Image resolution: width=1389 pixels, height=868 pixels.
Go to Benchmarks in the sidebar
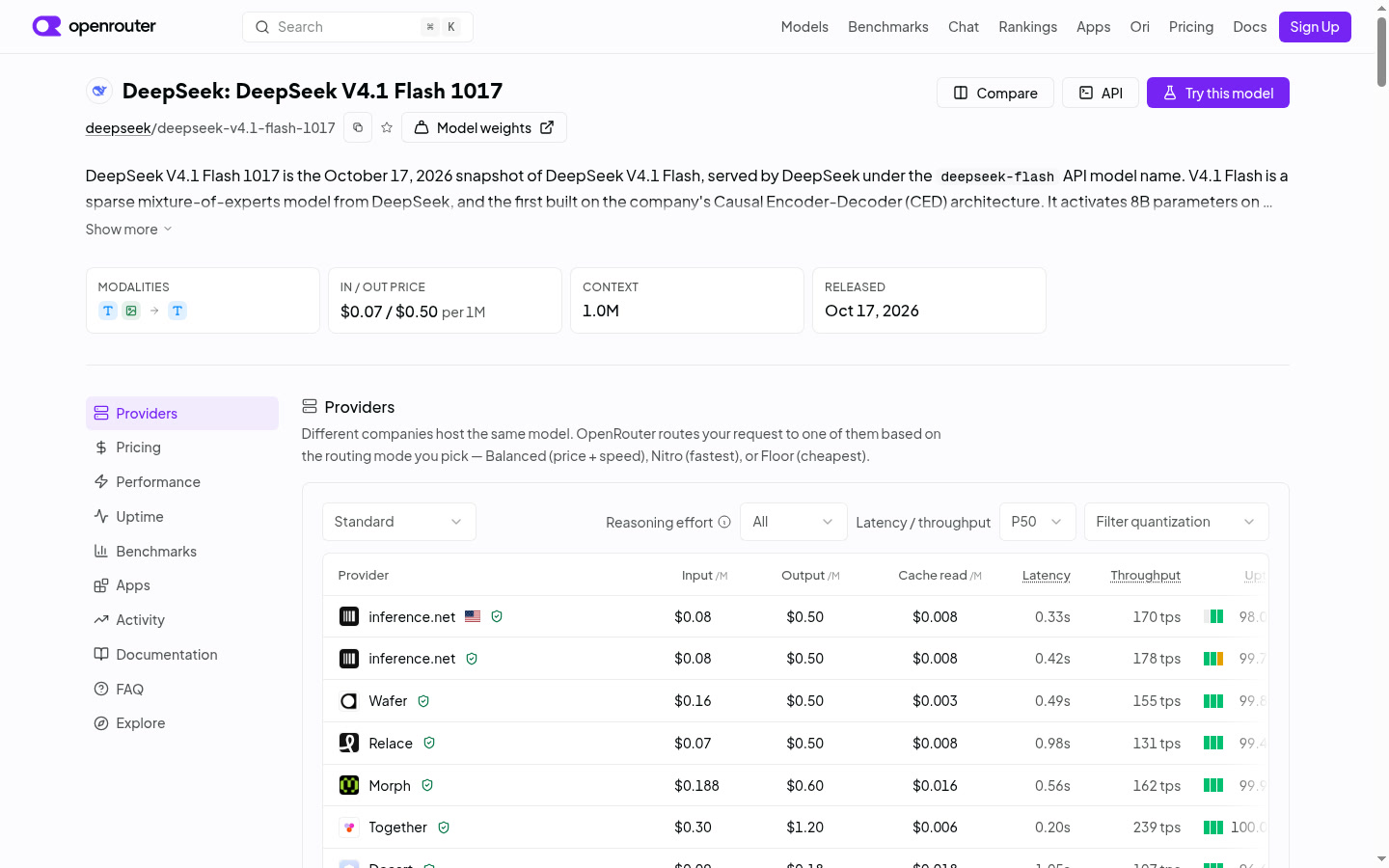point(182,552)
